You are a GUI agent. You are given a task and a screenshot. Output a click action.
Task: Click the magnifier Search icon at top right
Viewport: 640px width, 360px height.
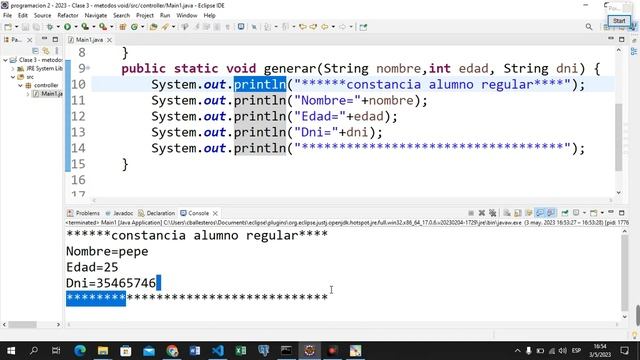point(589,27)
